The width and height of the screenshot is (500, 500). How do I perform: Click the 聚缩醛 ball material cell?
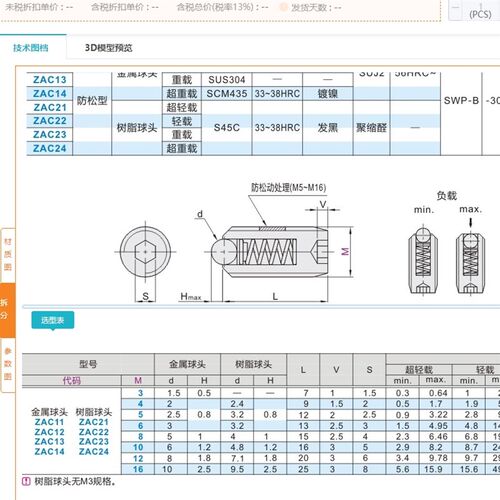[x=371, y=128]
